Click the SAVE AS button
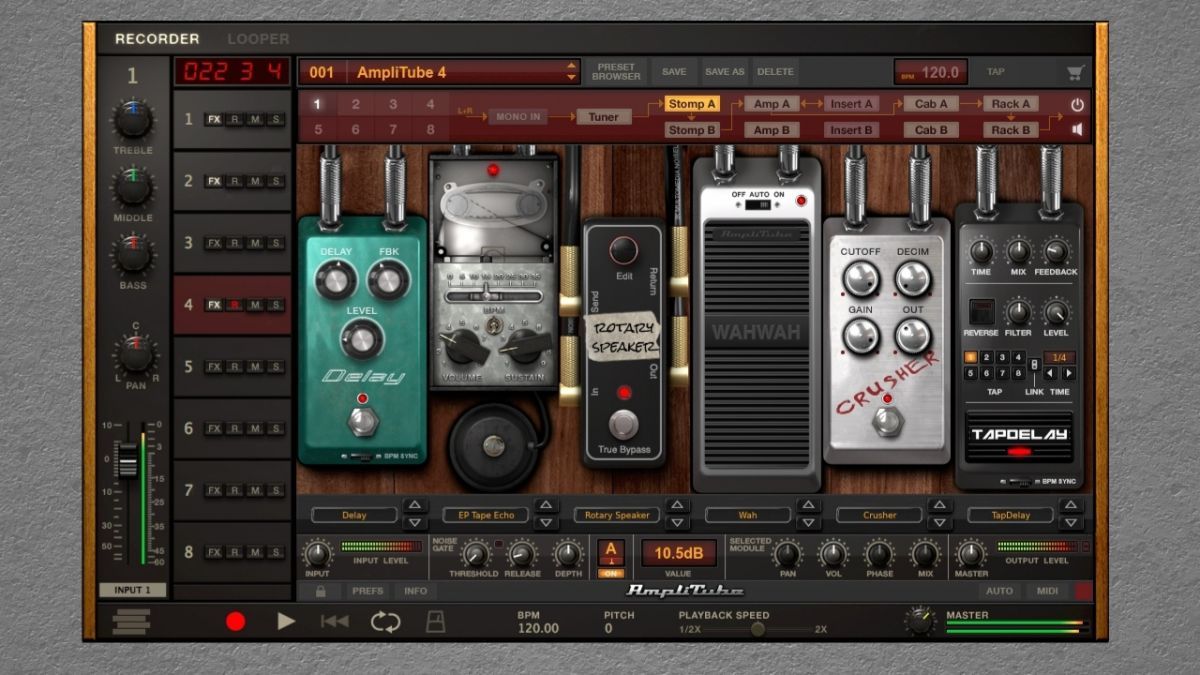 pyautogui.click(x=725, y=72)
